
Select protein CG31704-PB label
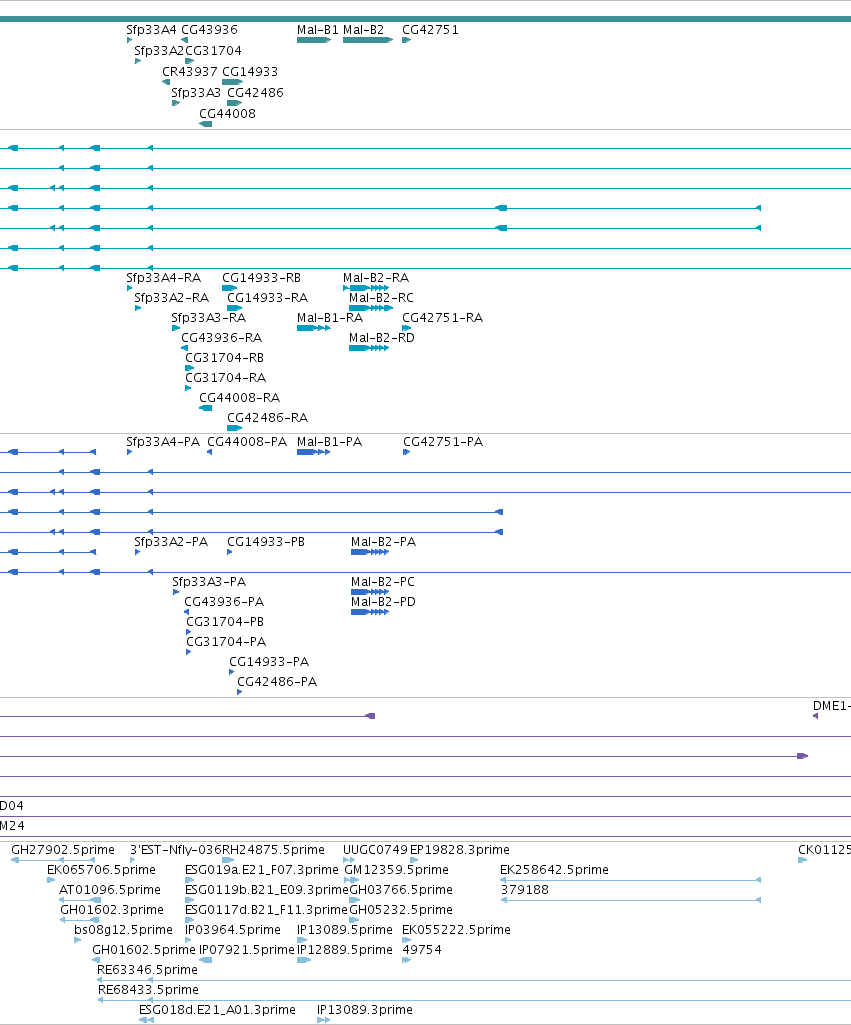225,622
